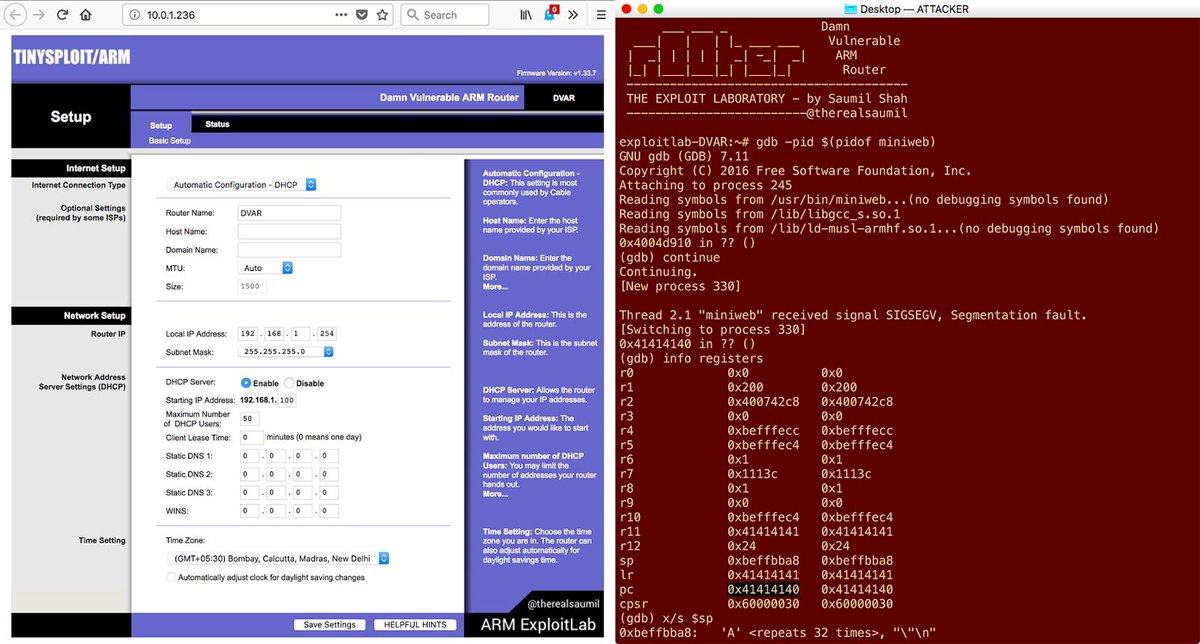The width and height of the screenshot is (1200, 644).
Task: Open the Internet Connection Type dropdown
Action: [x=242, y=185]
